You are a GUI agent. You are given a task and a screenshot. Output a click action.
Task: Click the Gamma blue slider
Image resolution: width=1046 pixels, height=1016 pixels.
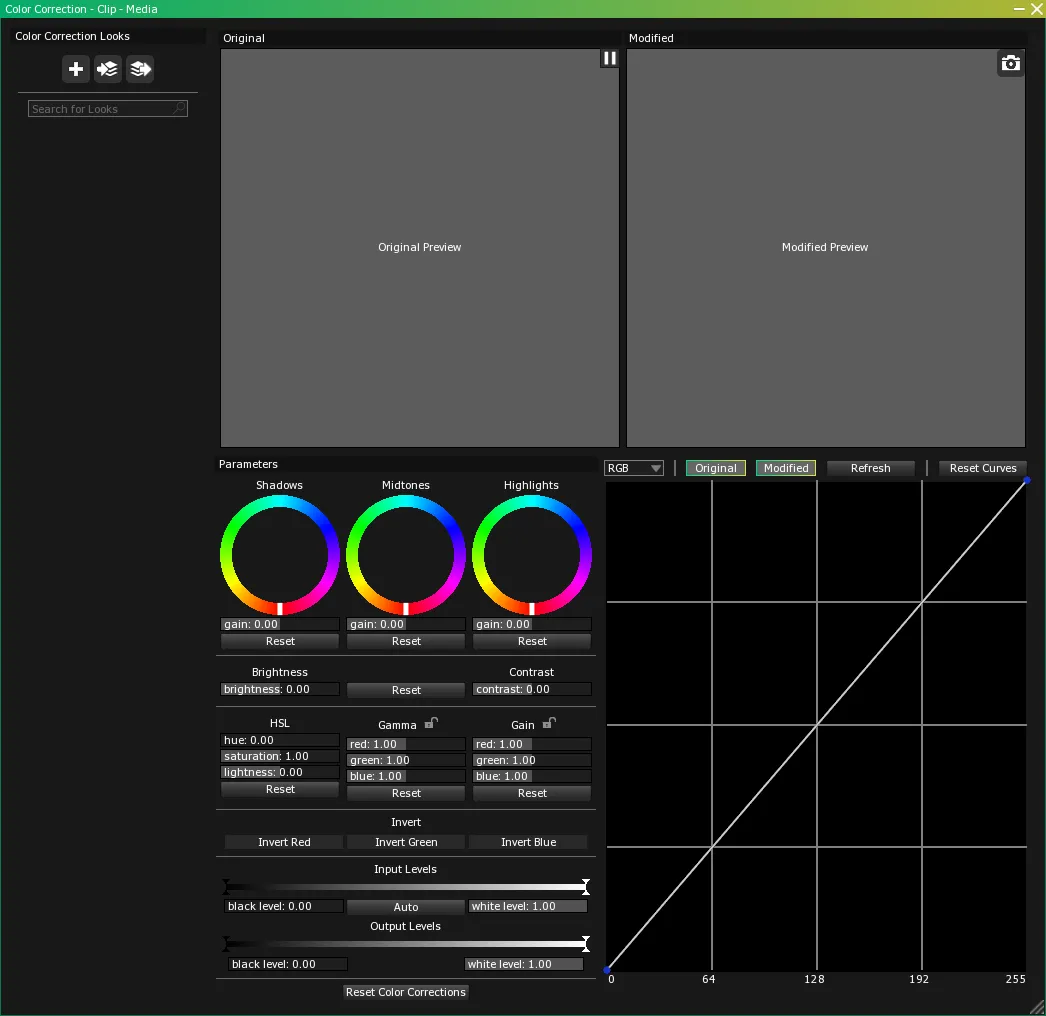406,776
